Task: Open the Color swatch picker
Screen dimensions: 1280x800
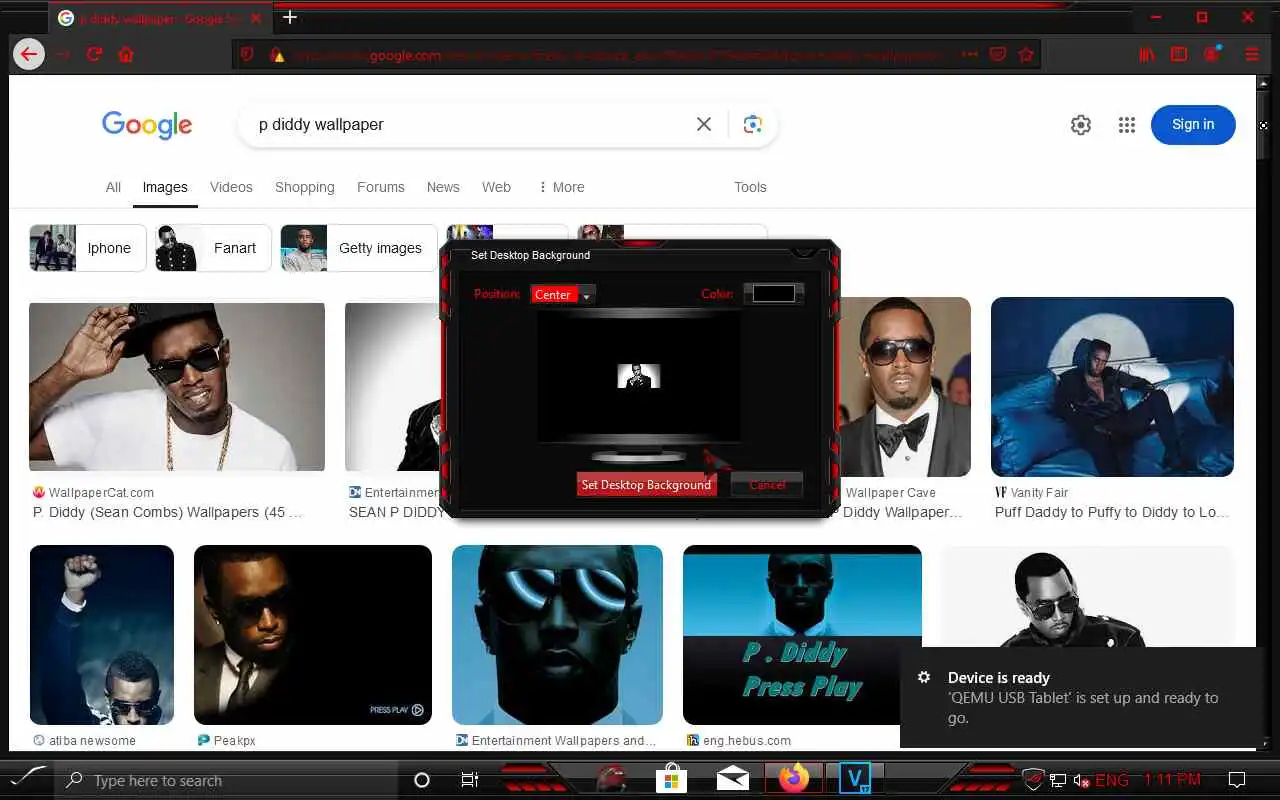Action: (x=774, y=294)
